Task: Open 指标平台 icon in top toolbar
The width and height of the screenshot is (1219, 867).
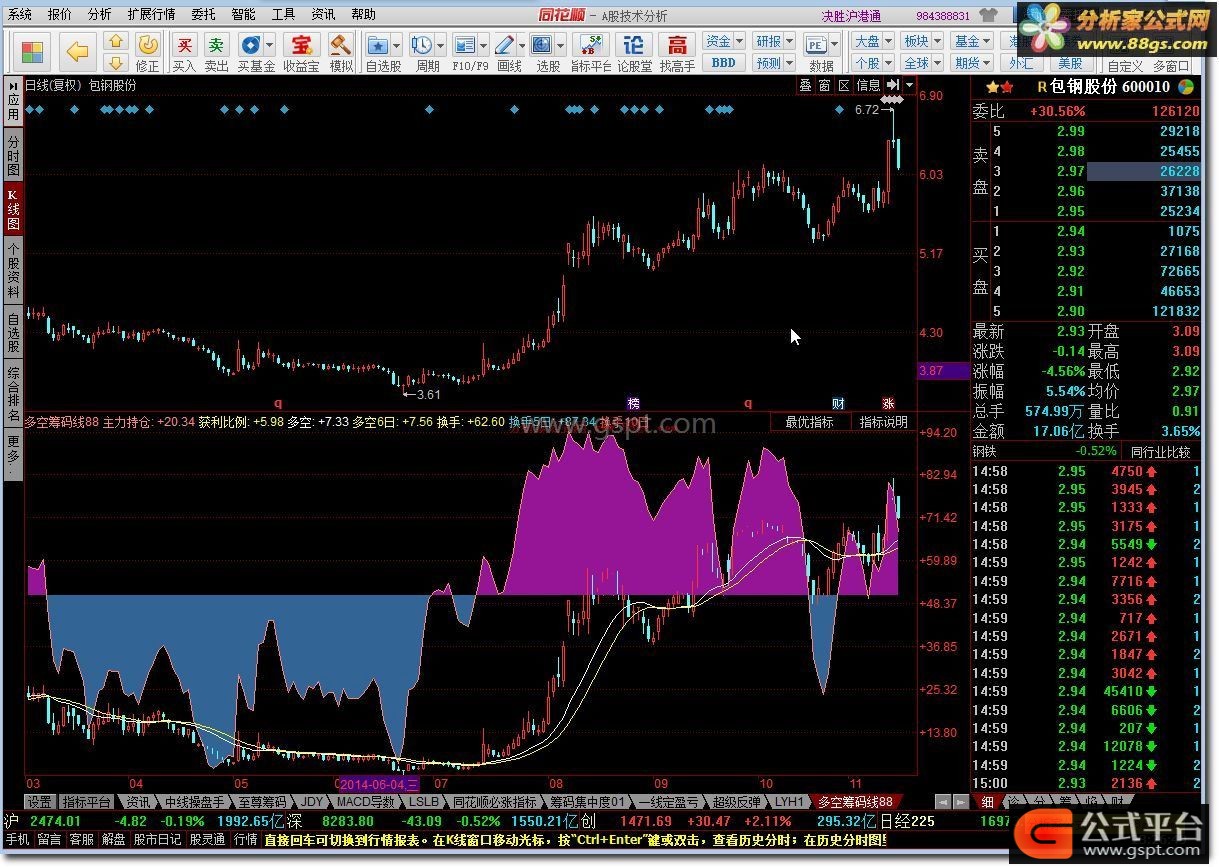Action: [590, 52]
